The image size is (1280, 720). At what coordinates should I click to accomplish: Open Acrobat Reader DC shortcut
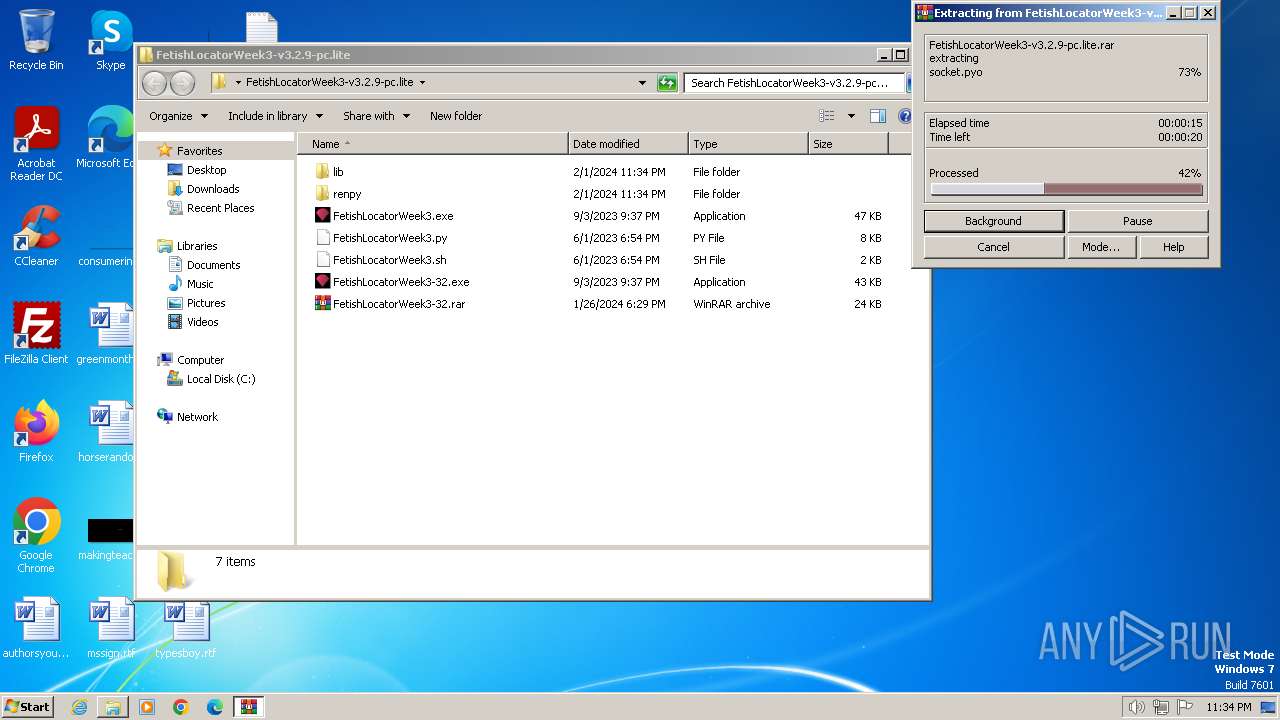(36, 145)
